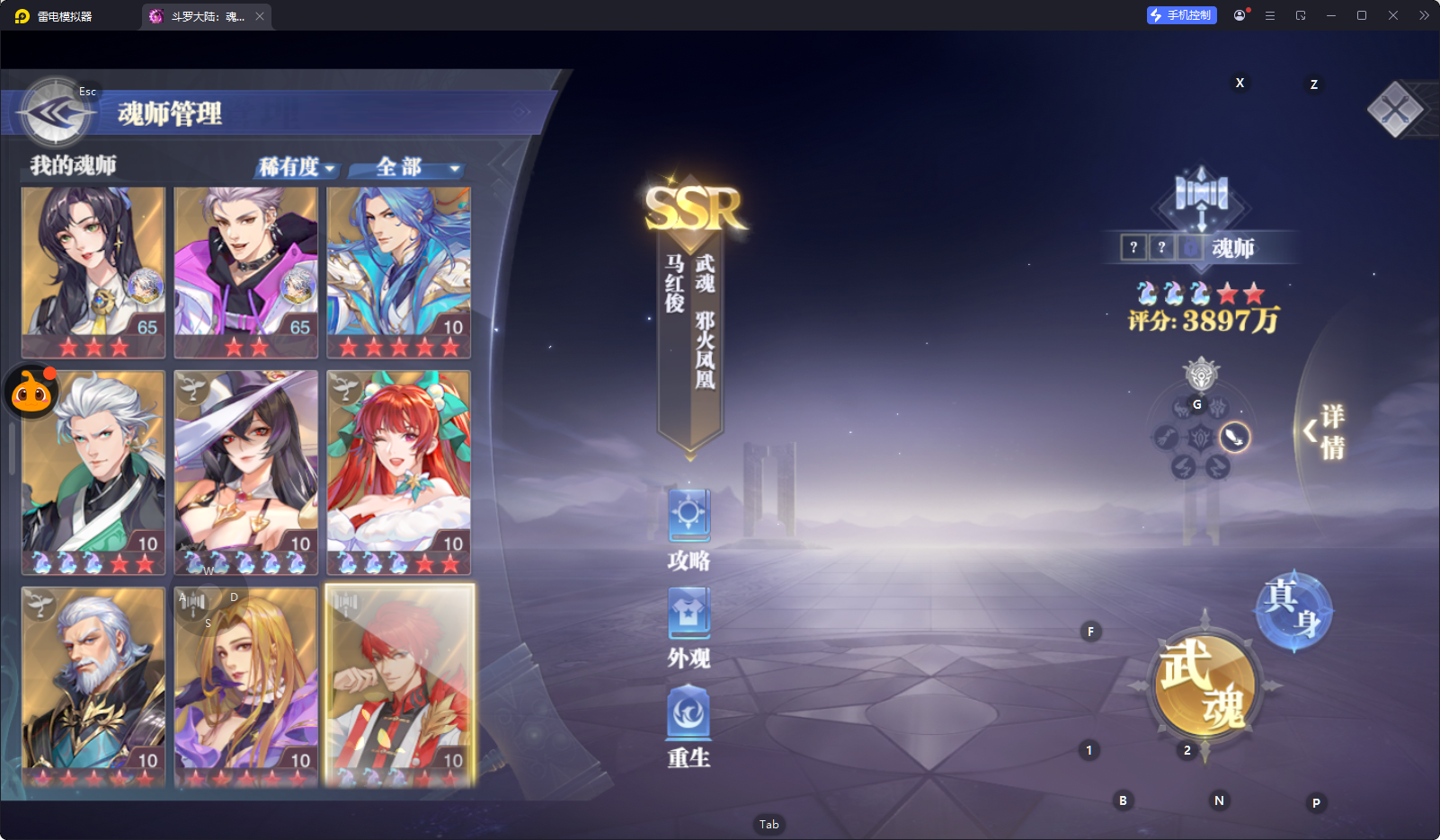1440x840 pixels.
Task: Switch to the 斗罗大陆 emulator tab
Action: (207, 16)
